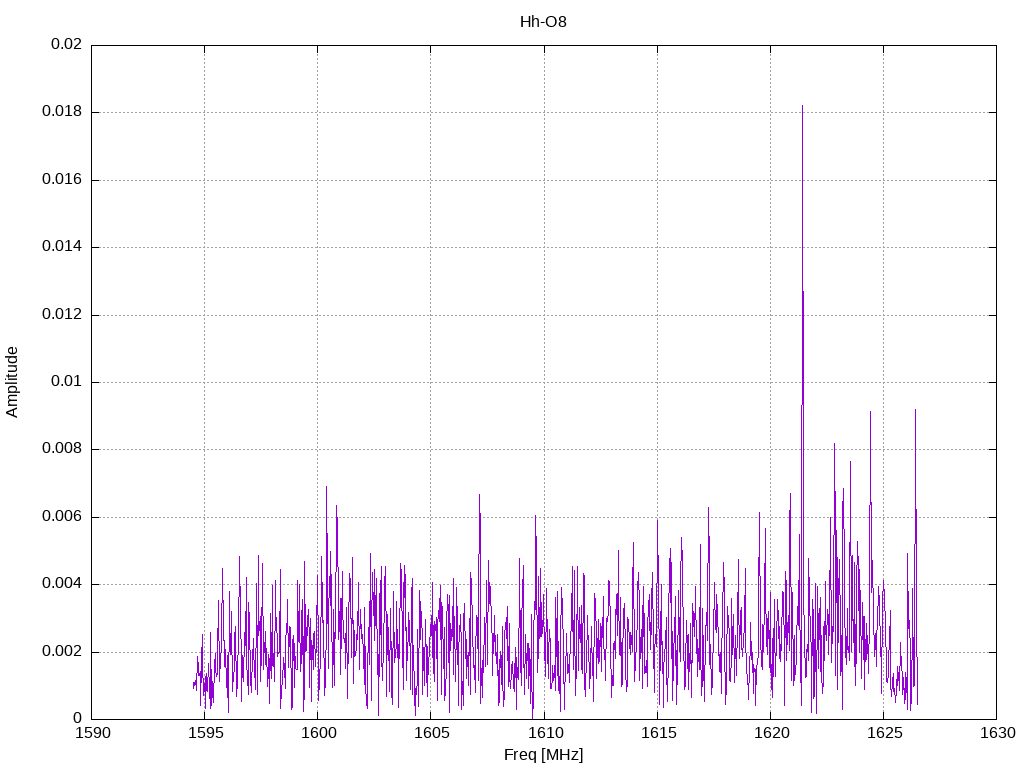Click the x-axis tick label 1600

tap(319, 733)
